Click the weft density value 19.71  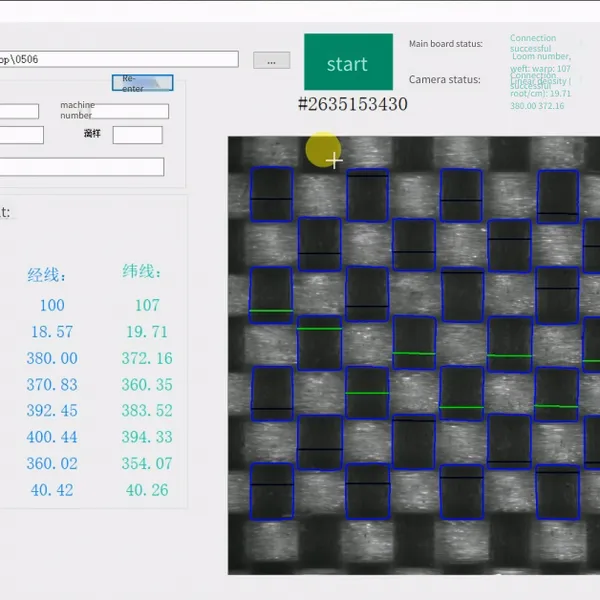[x=147, y=332]
